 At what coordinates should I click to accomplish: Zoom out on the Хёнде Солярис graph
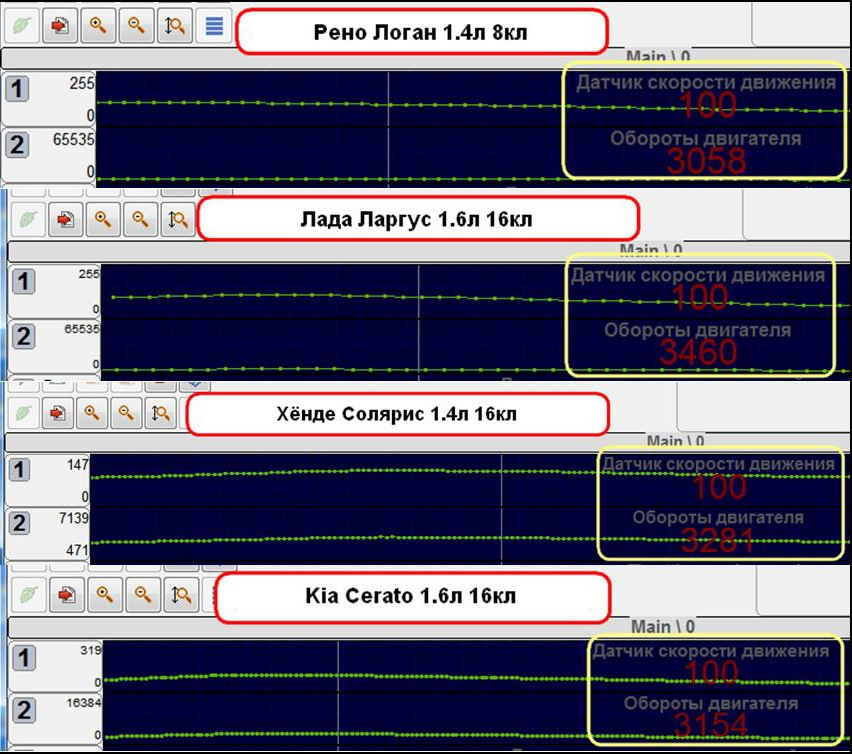[x=126, y=413]
